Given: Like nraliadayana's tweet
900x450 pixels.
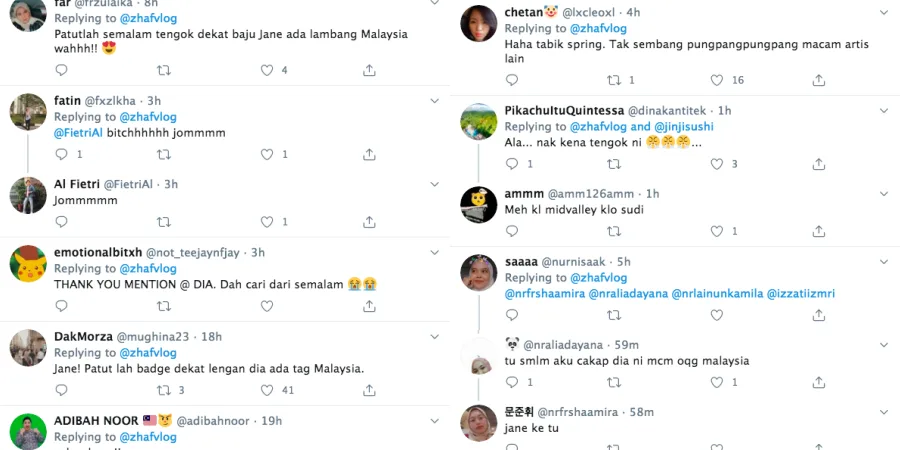Looking at the screenshot, I should coord(717,382).
